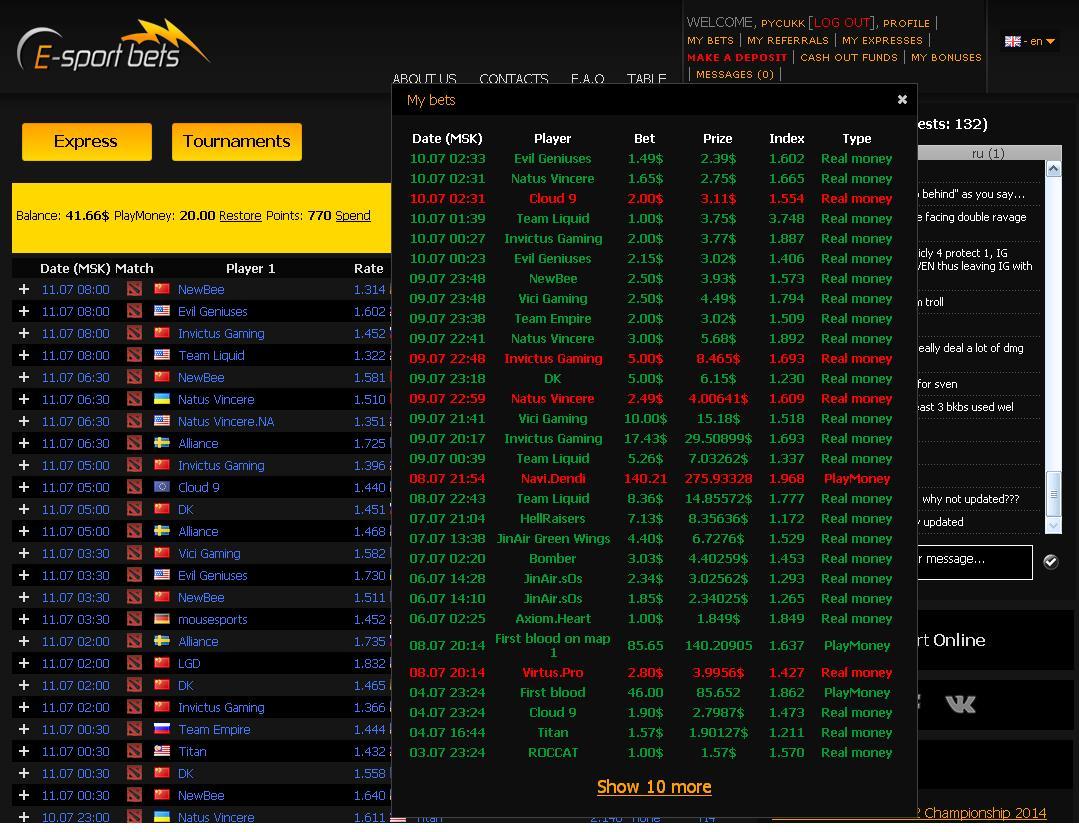Open the Express section

(x=87, y=142)
